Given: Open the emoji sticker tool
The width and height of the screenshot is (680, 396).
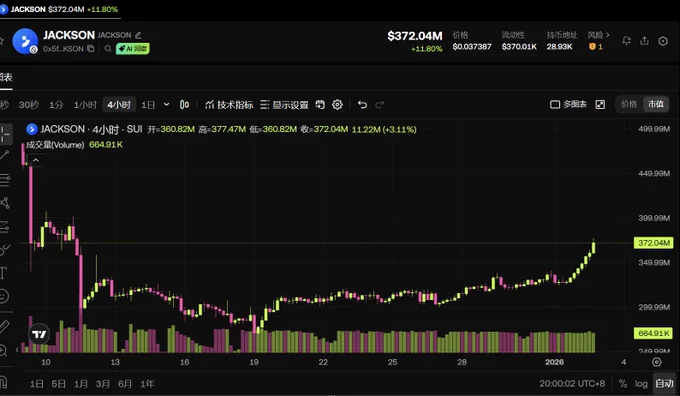Looking at the screenshot, I should coord(3,297).
